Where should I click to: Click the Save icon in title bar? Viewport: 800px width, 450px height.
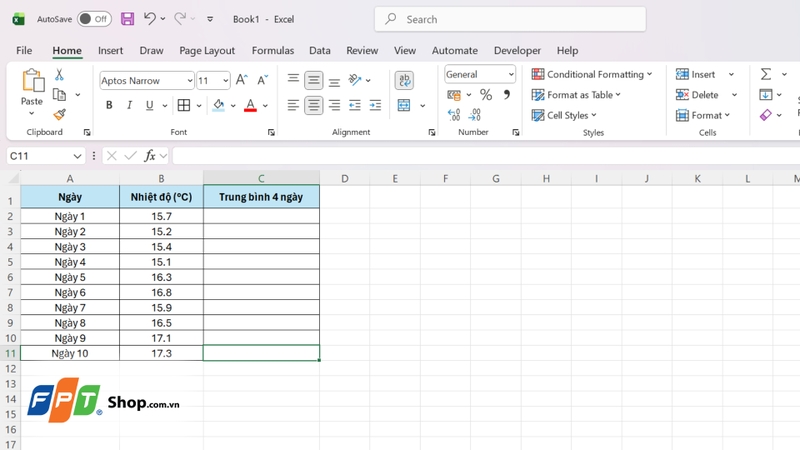point(127,19)
